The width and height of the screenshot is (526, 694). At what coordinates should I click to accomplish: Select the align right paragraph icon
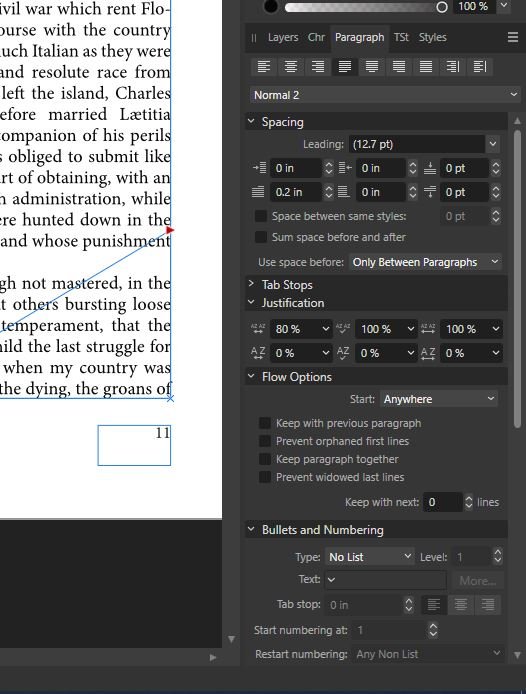click(318, 67)
